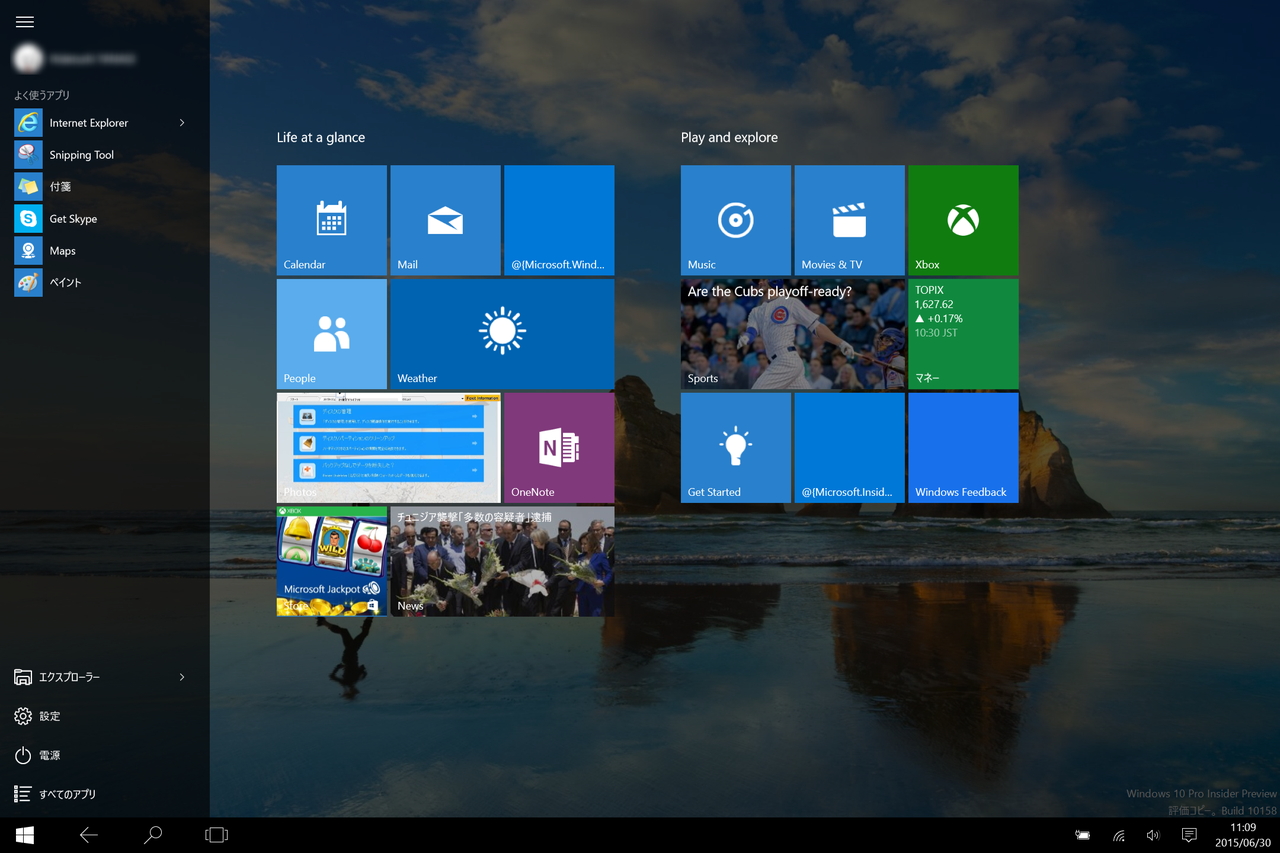Launch the OneNote tile
Screen dimensions: 1280x853
click(559, 448)
